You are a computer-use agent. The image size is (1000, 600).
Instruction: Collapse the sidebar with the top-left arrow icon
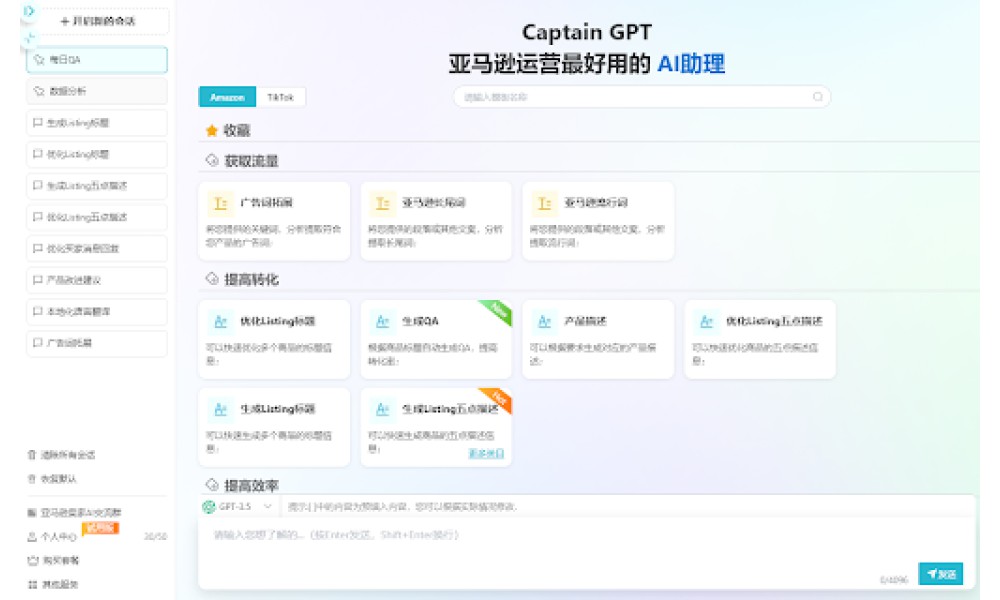click(x=29, y=11)
